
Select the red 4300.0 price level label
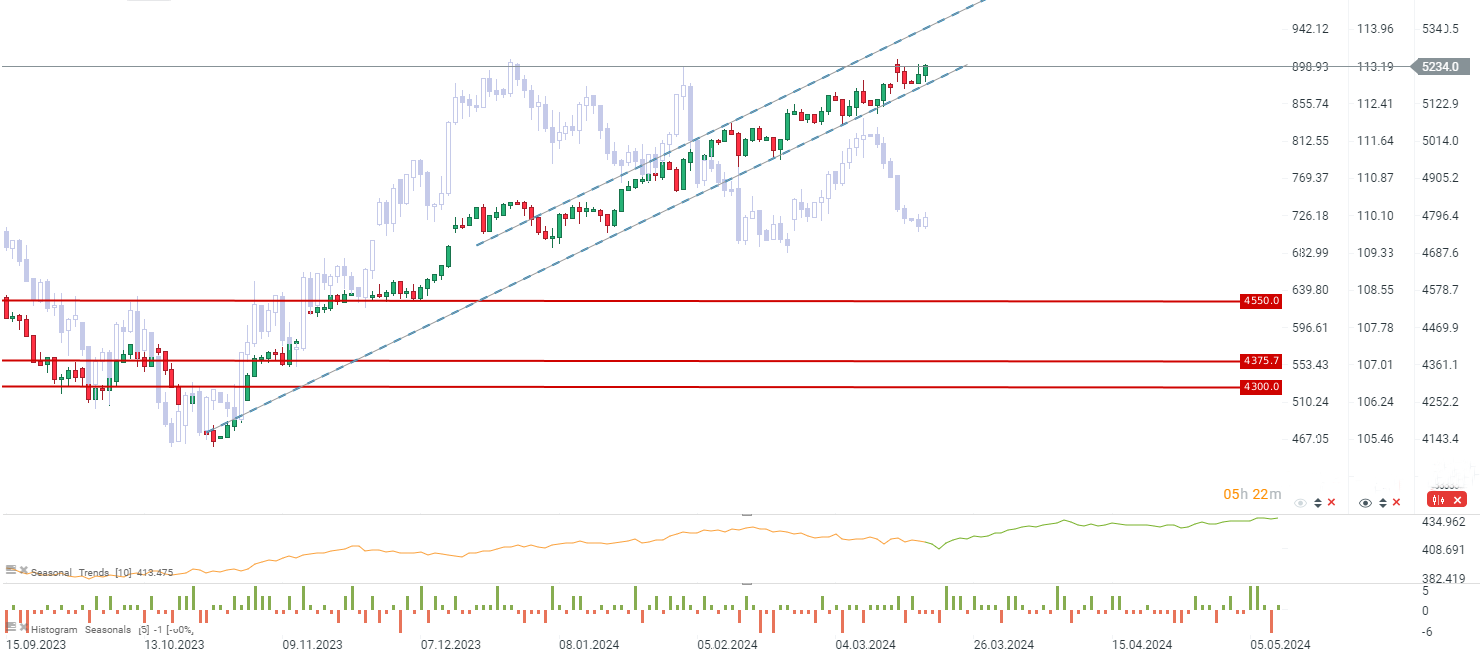click(1261, 387)
